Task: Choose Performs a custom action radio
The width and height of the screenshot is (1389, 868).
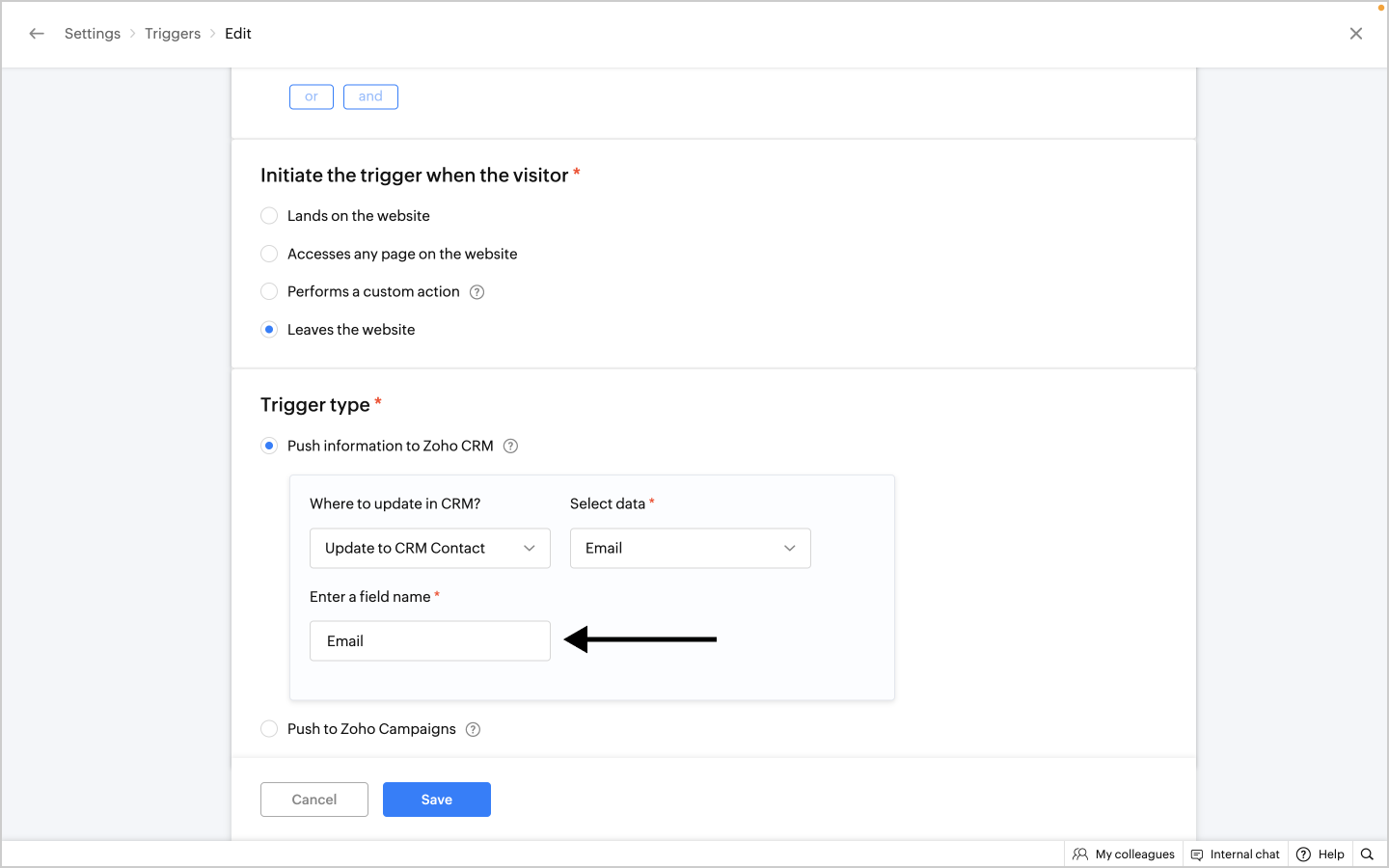Action: (269, 291)
